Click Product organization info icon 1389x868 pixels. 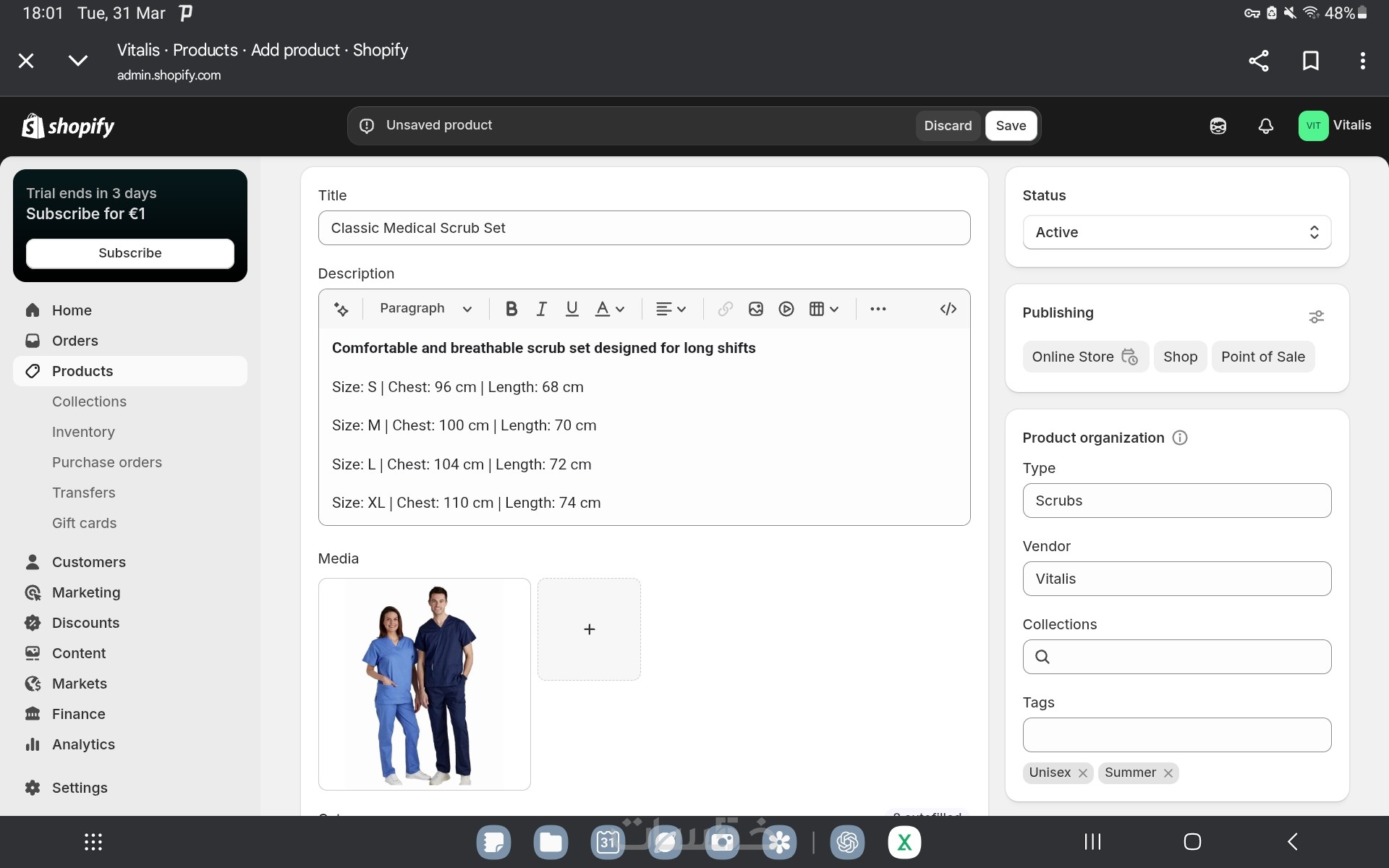[1179, 438]
